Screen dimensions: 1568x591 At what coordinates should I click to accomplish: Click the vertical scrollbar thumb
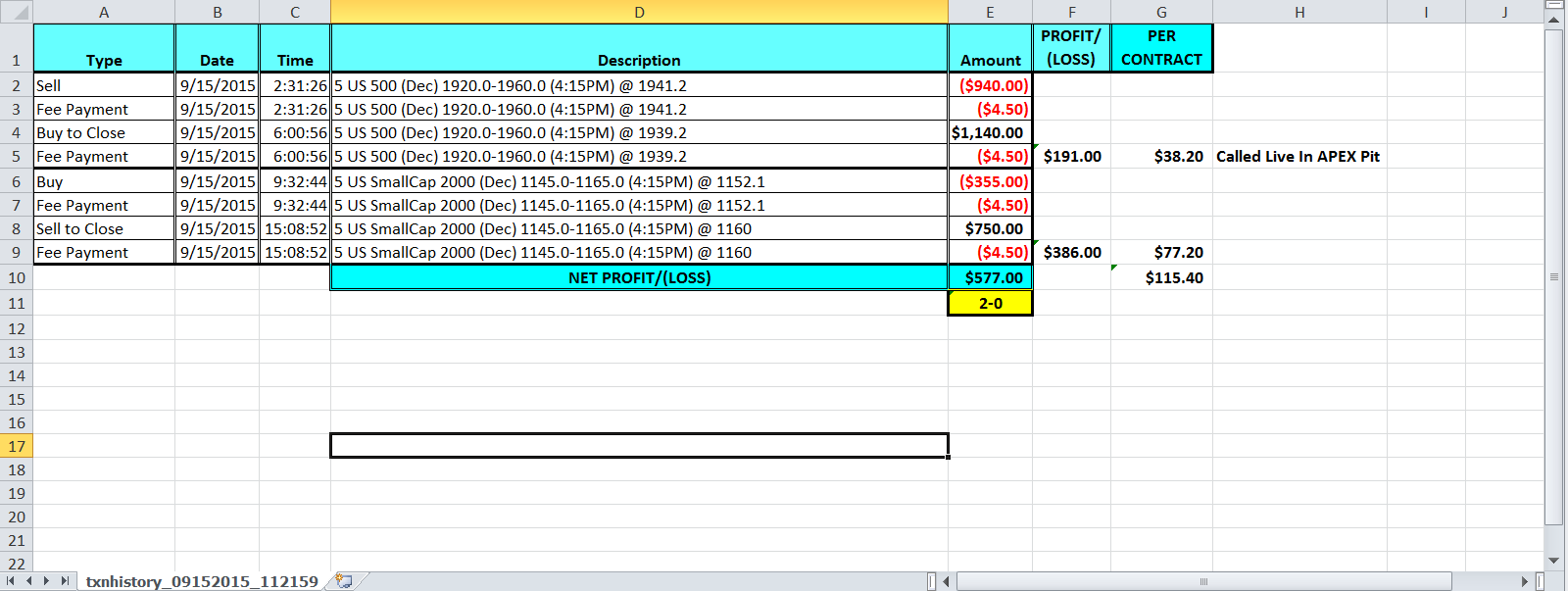1553,277
